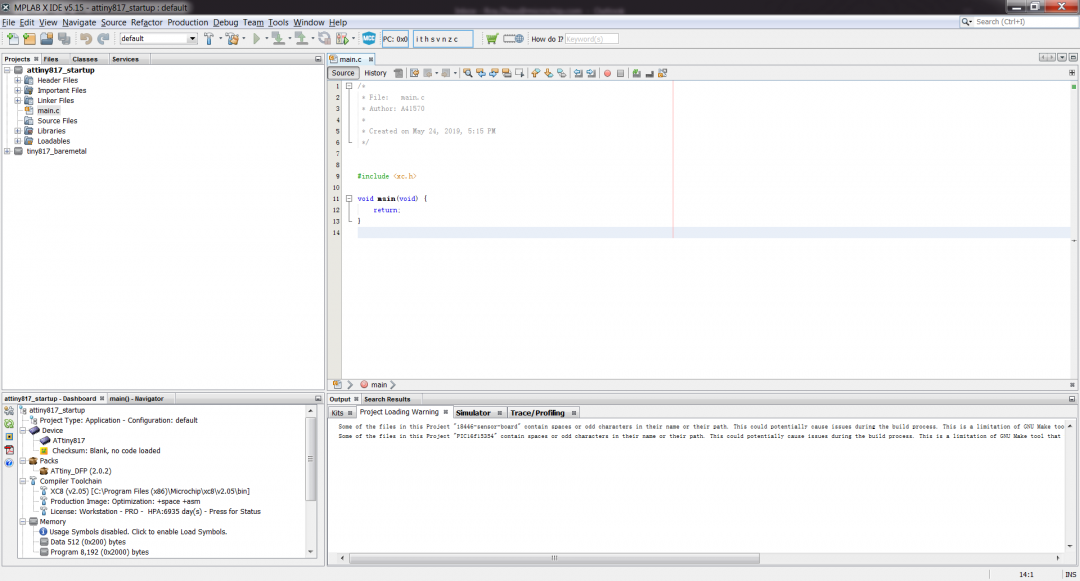Expand the Important Files folder
This screenshot has width=1080, height=581.
(18, 90)
